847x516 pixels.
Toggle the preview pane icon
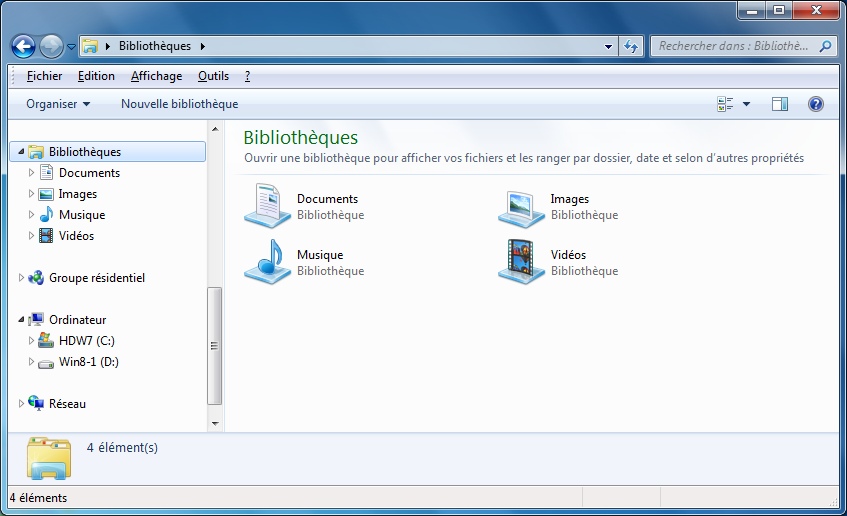click(x=779, y=104)
